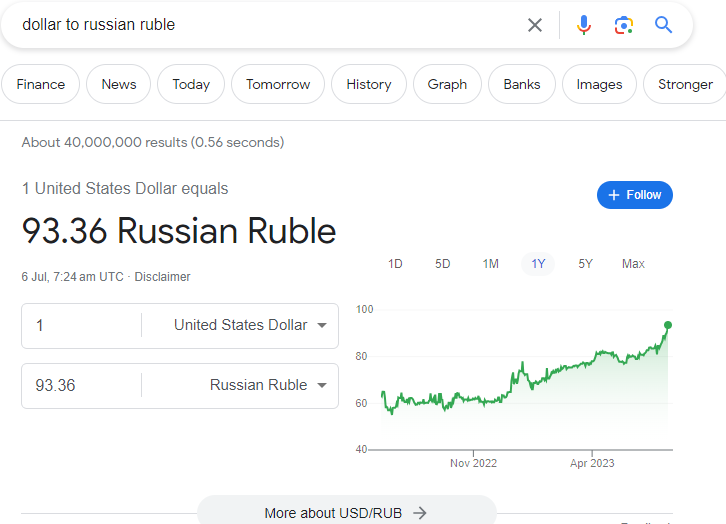Switch chart to Max range
Viewport: 726px width, 524px height.
click(633, 264)
